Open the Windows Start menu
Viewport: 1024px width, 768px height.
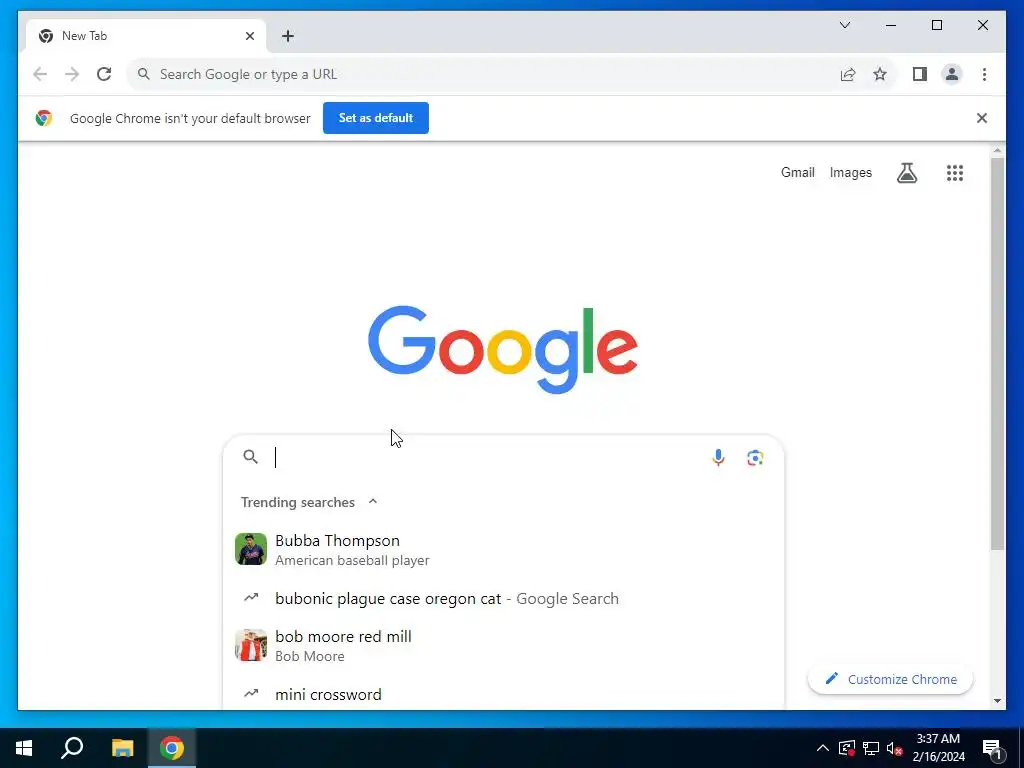point(24,748)
